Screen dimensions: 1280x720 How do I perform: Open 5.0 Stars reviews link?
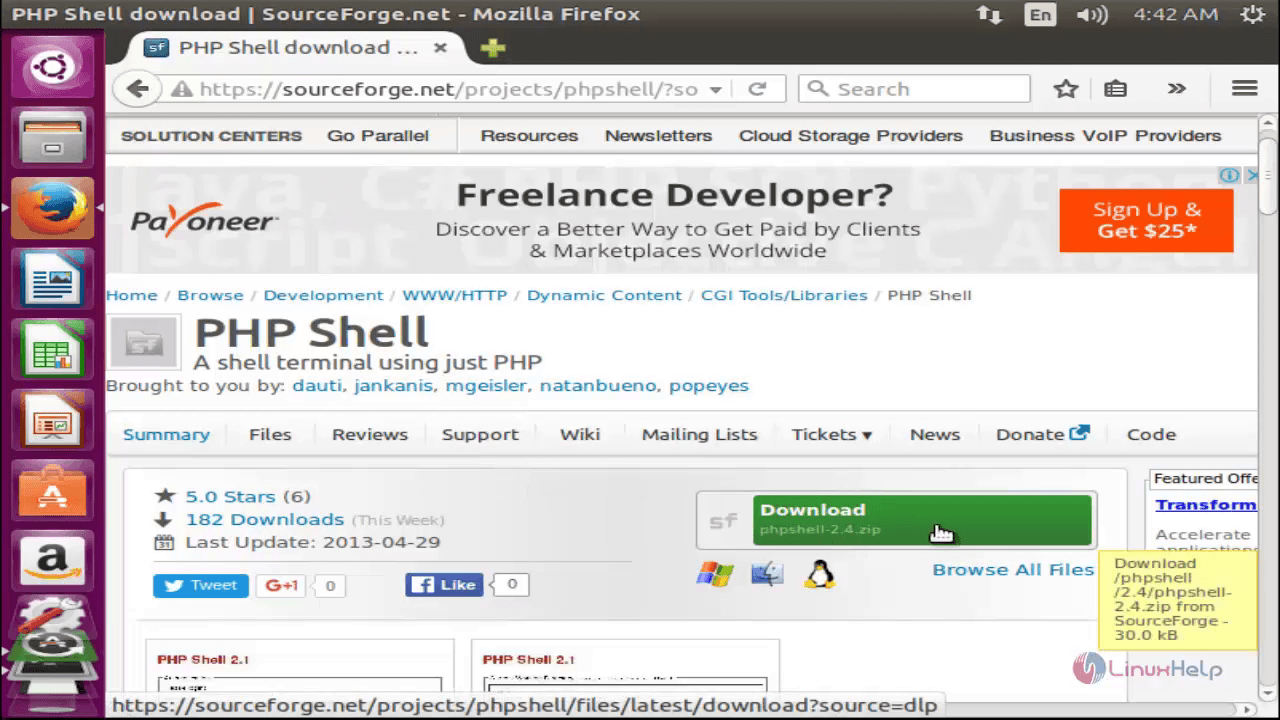point(233,496)
